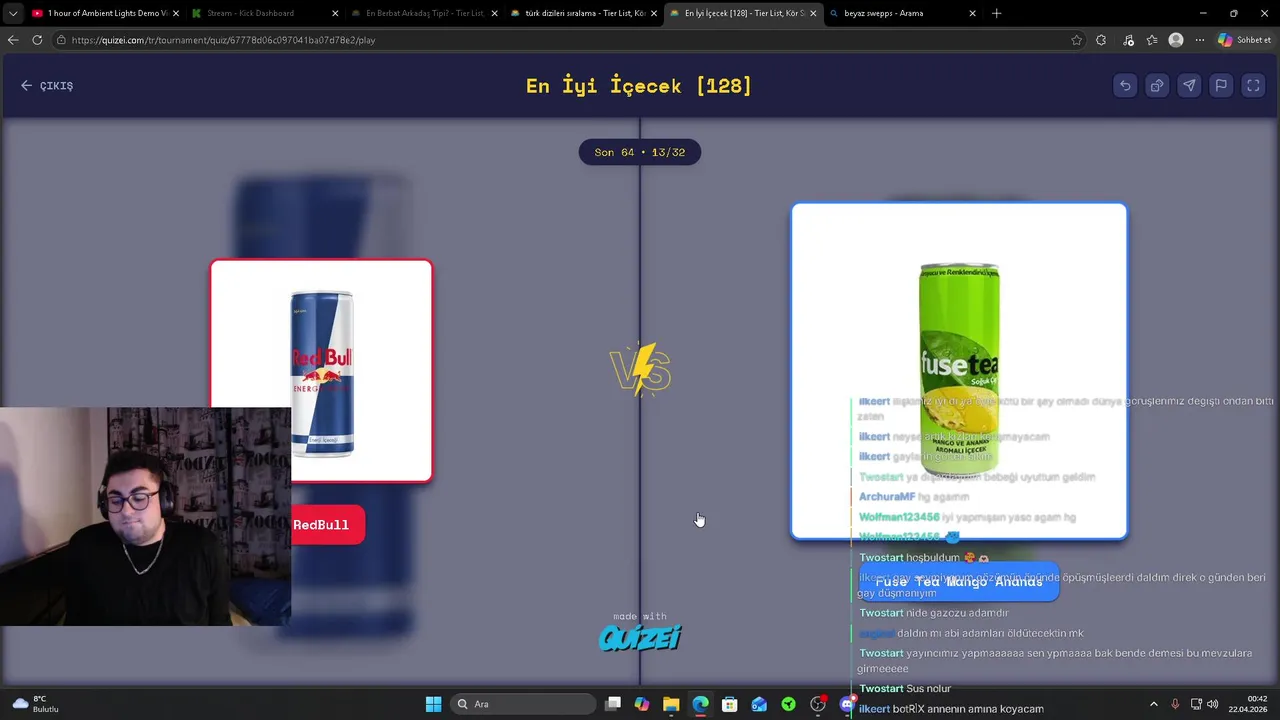
Task: Open File Explorer from the taskbar
Action: pos(671,704)
